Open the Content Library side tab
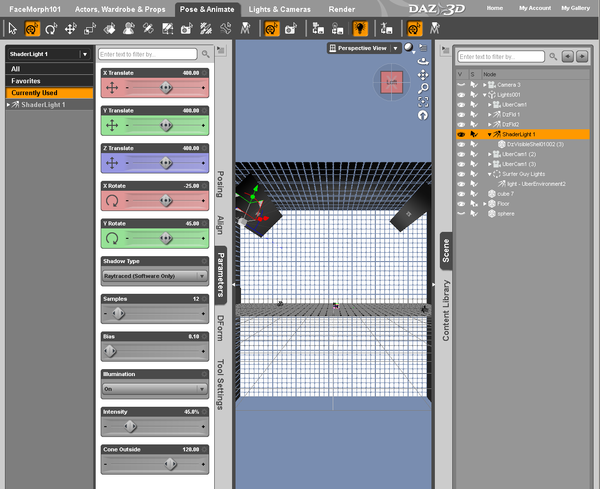Viewport: 600px width, 489px height. pos(446,310)
